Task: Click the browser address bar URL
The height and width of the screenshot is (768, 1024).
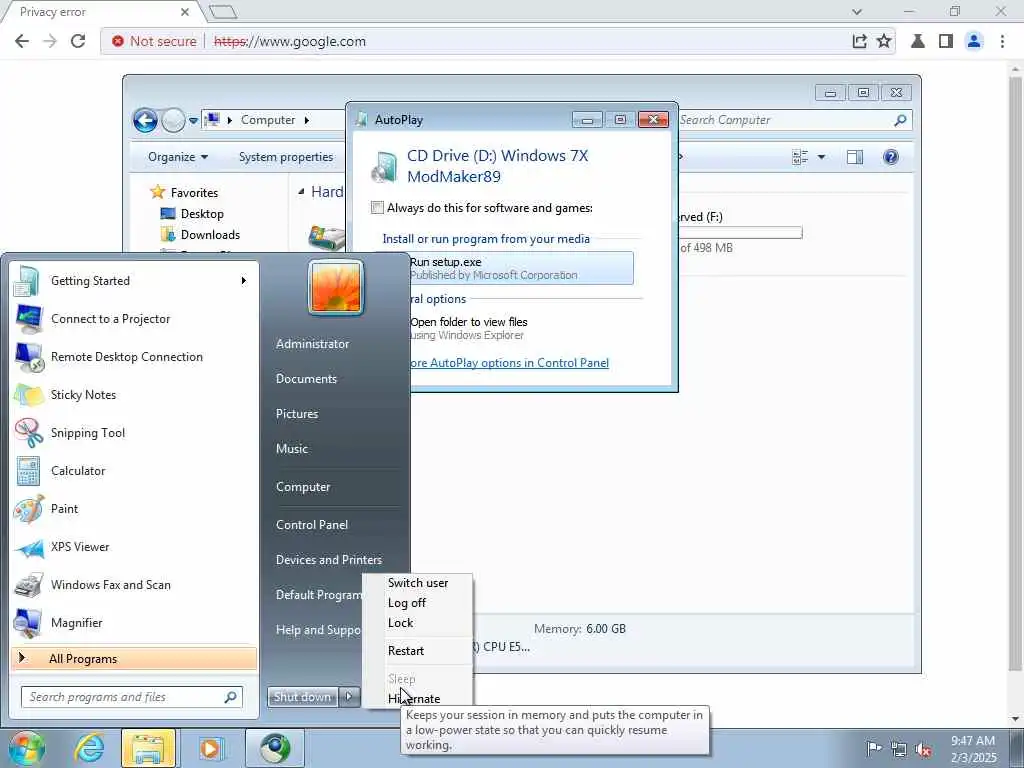Action: pyautogui.click(x=290, y=41)
